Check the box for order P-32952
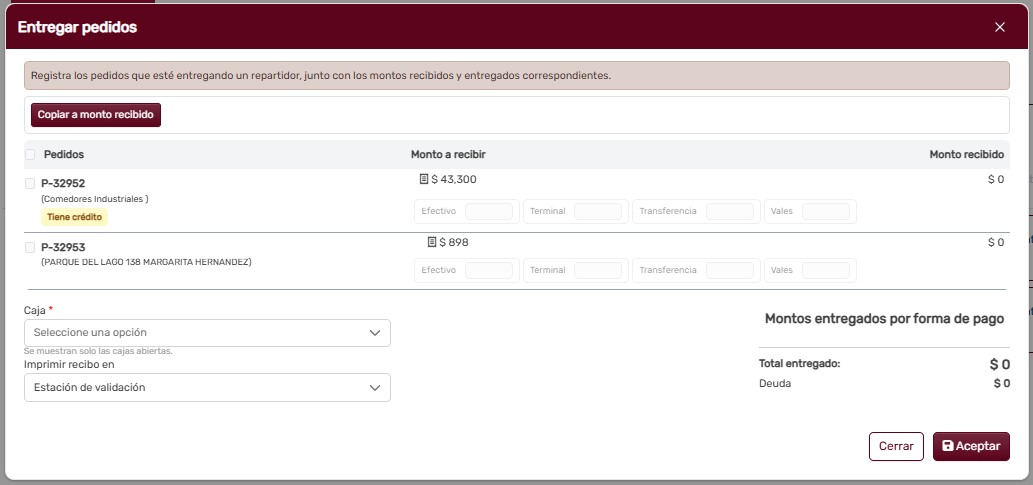The width and height of the screenshot is (1033, 485). [30, 183]
